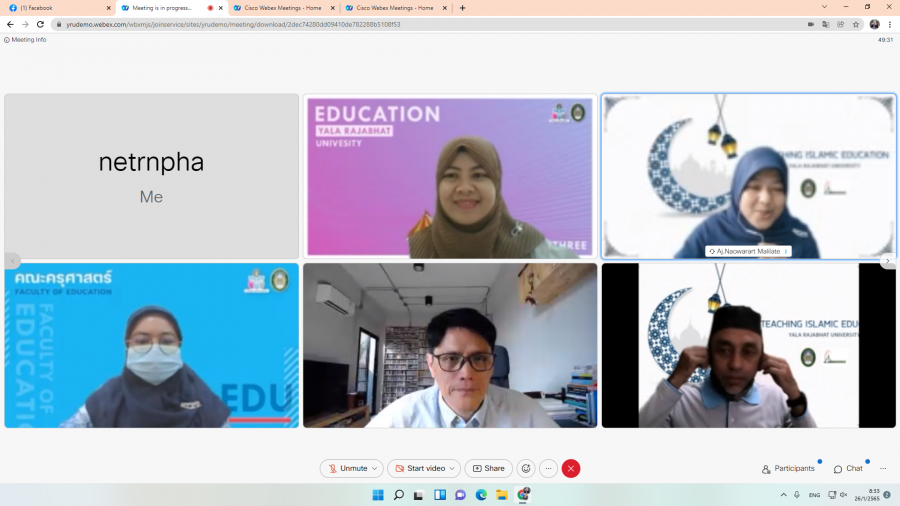
Task: Switch to the Facebook browser tab
Action: pos(55,8)
